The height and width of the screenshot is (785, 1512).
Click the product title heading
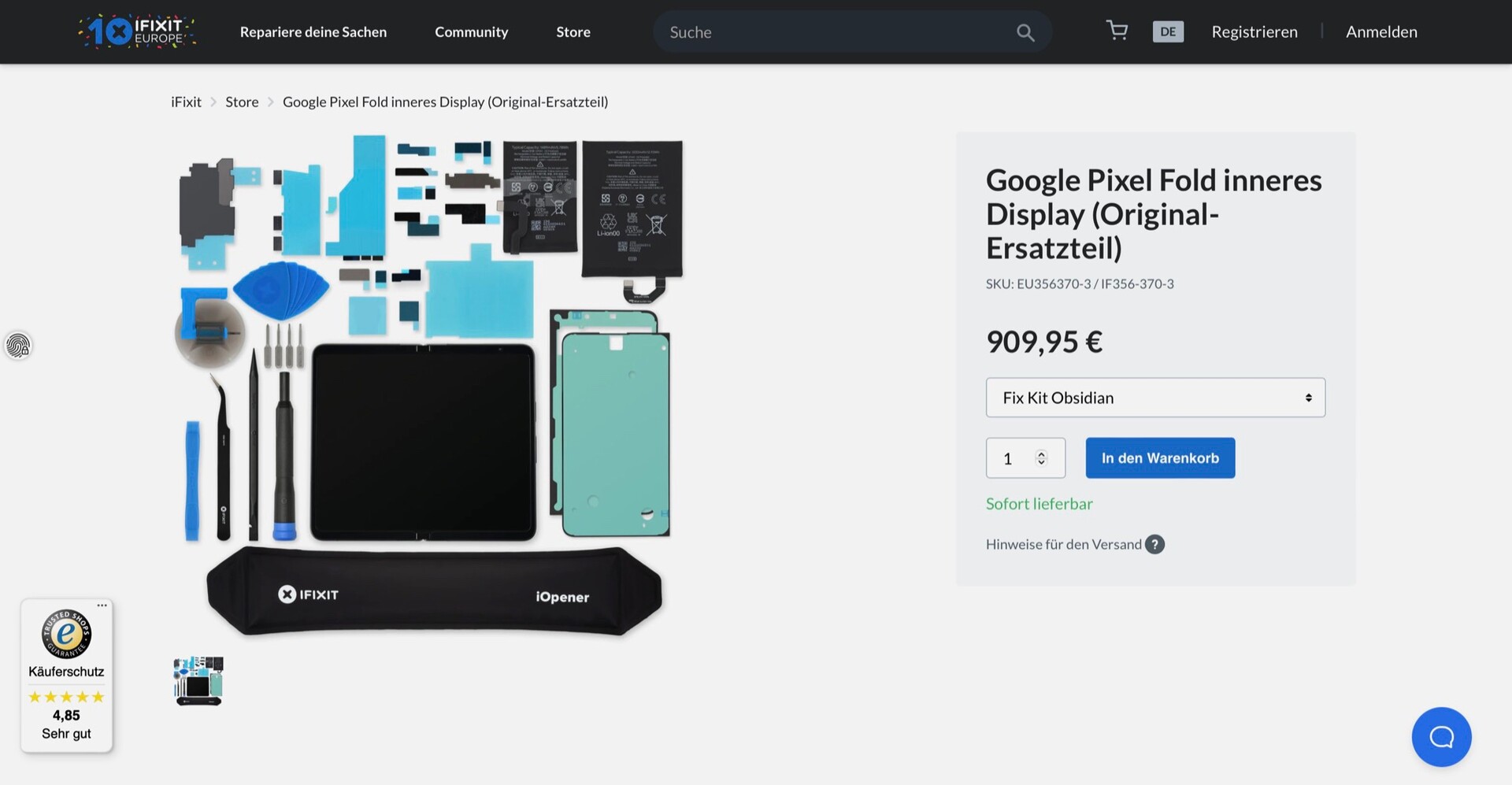pos(1154,214)
